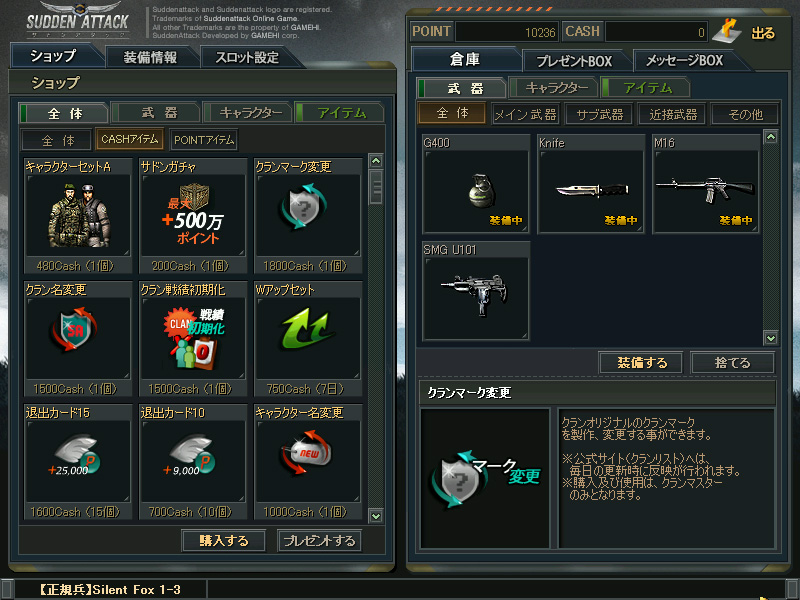Click the 購入する purchase button
The width and height of the screenshot is (800, 600).
(223, 541)
